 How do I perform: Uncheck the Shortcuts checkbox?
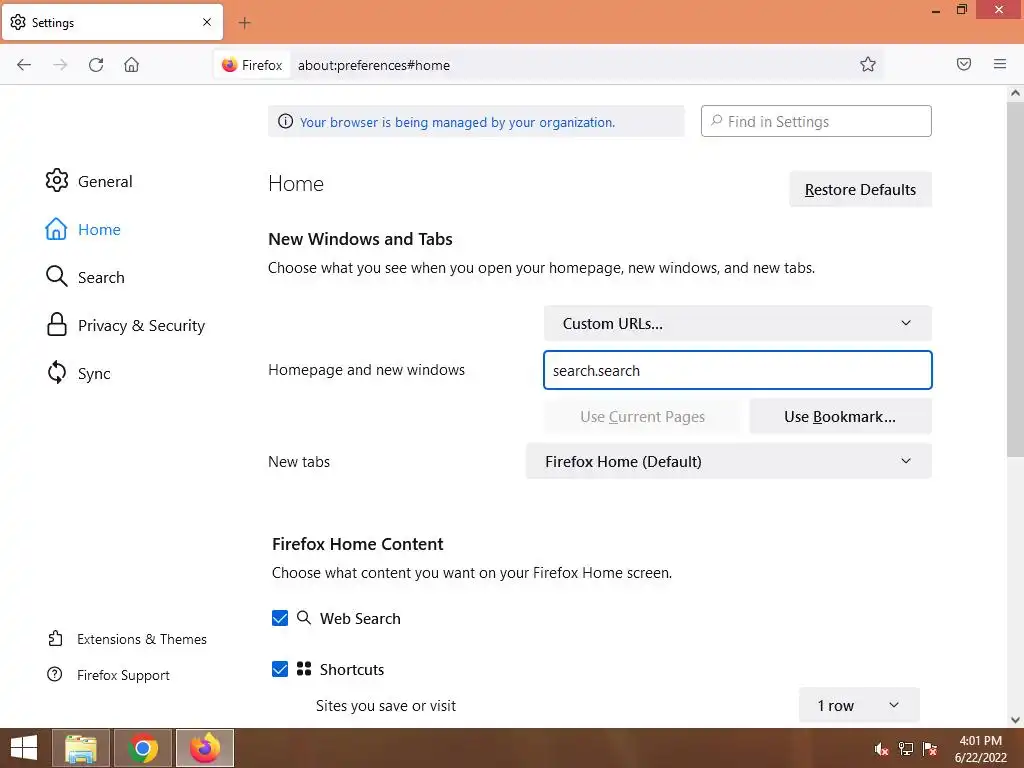280,669
